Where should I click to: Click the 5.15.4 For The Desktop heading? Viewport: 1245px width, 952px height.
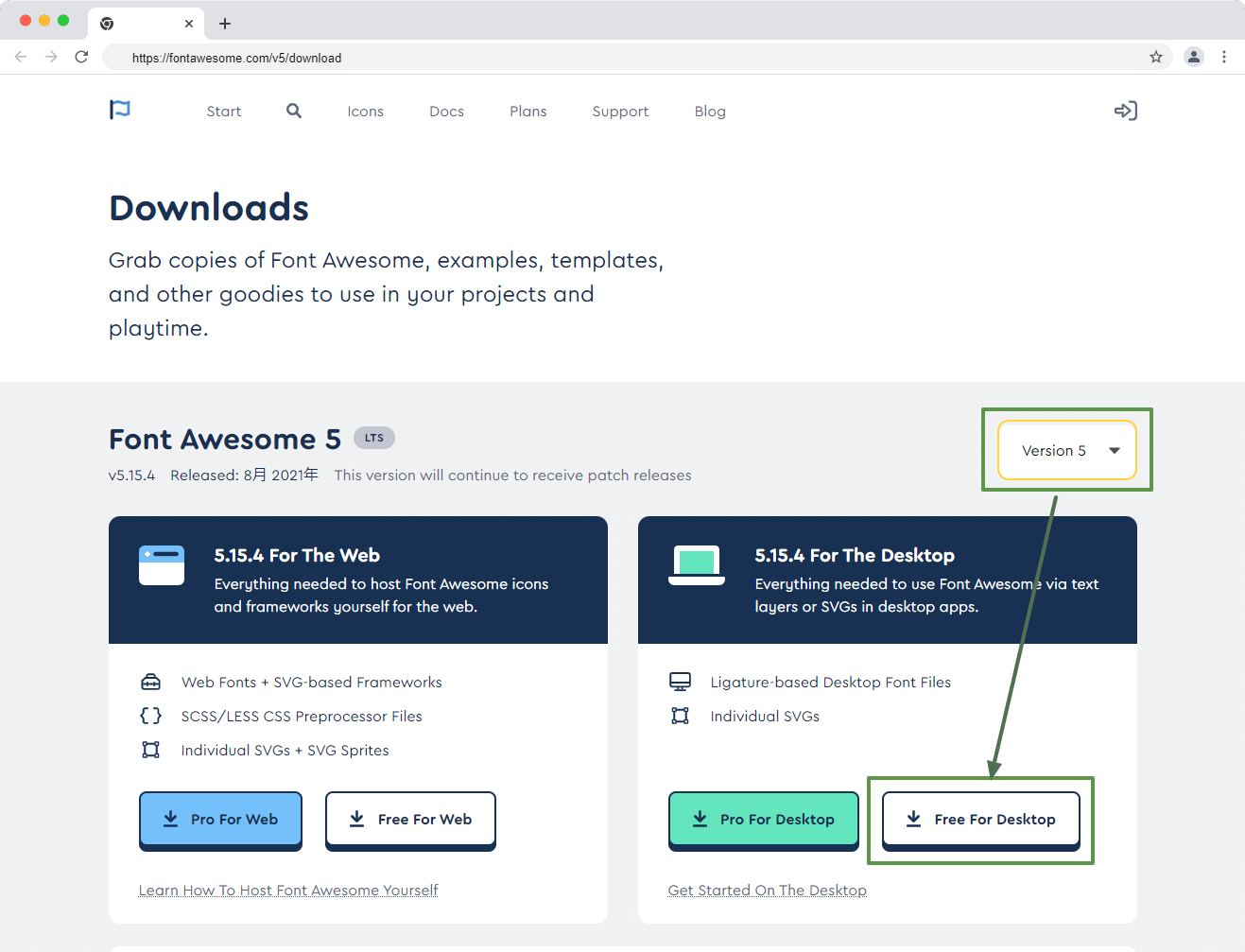coord(855,555)
